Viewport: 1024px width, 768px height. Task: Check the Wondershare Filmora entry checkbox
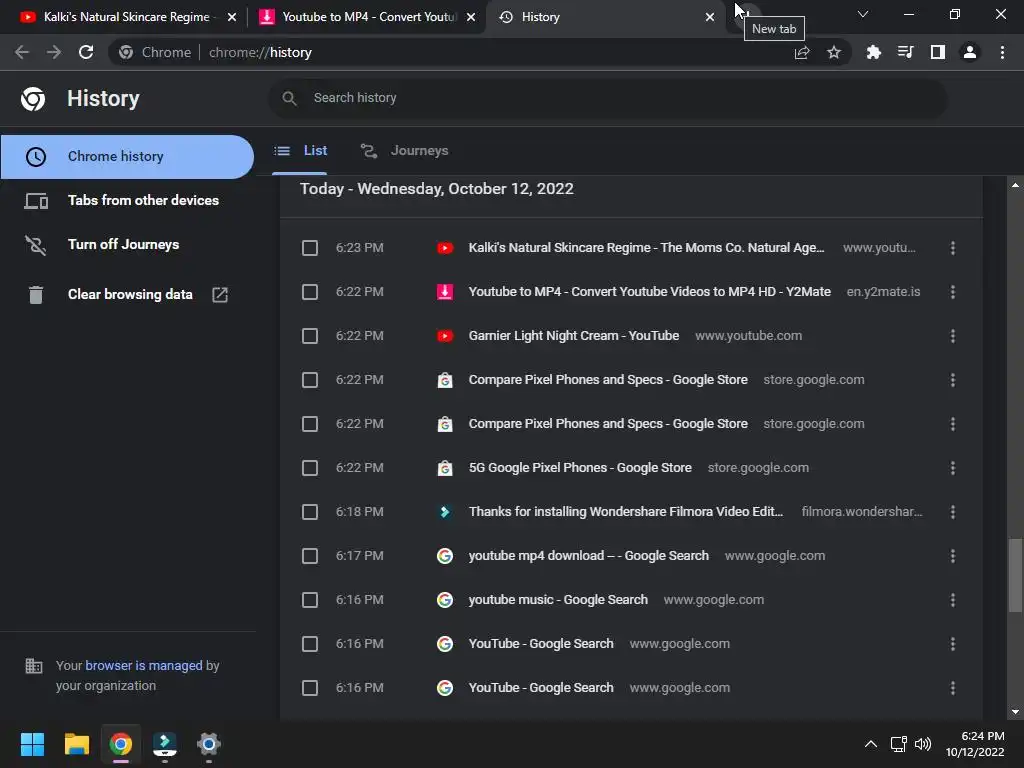click(310, 512)
